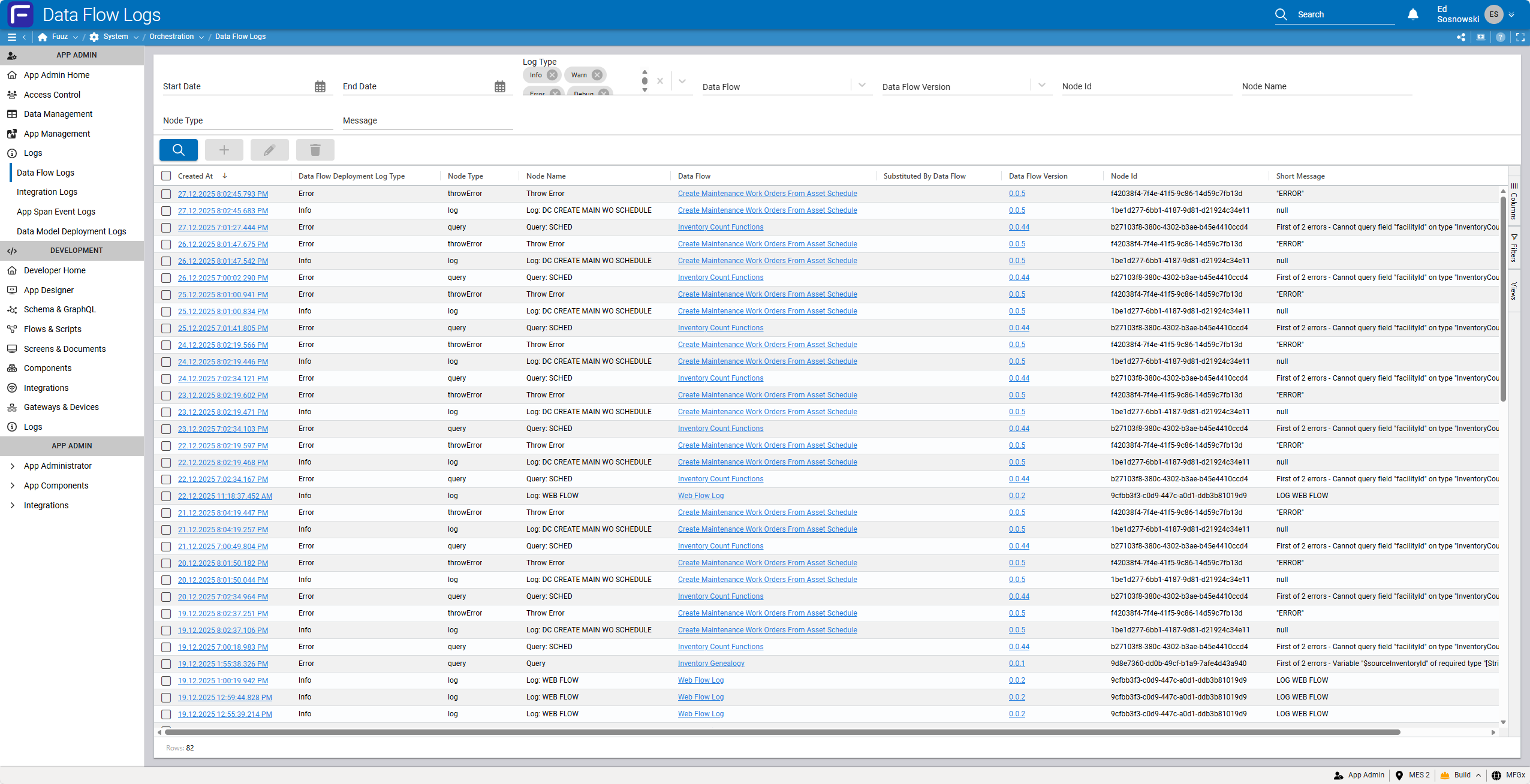Check row 22.12.2025 11:18:37.452 AM

click(x=166, y=496)
